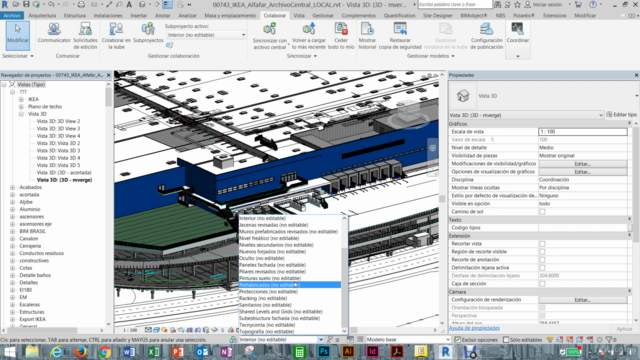Open Archivo menu
Screen dimensions: 640x360
tap(12, 16)
